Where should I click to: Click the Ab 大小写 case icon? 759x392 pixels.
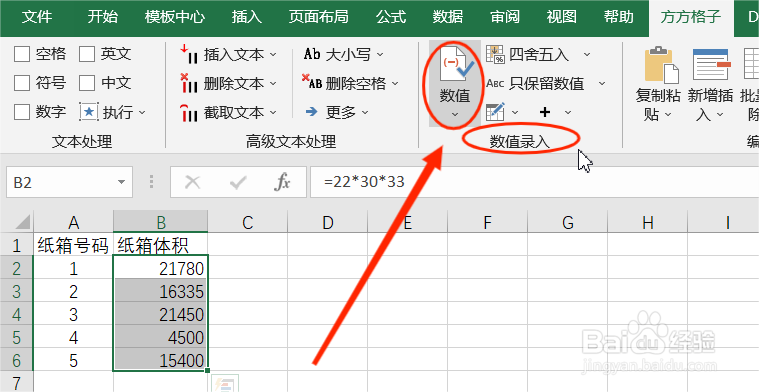pos(312,54)
